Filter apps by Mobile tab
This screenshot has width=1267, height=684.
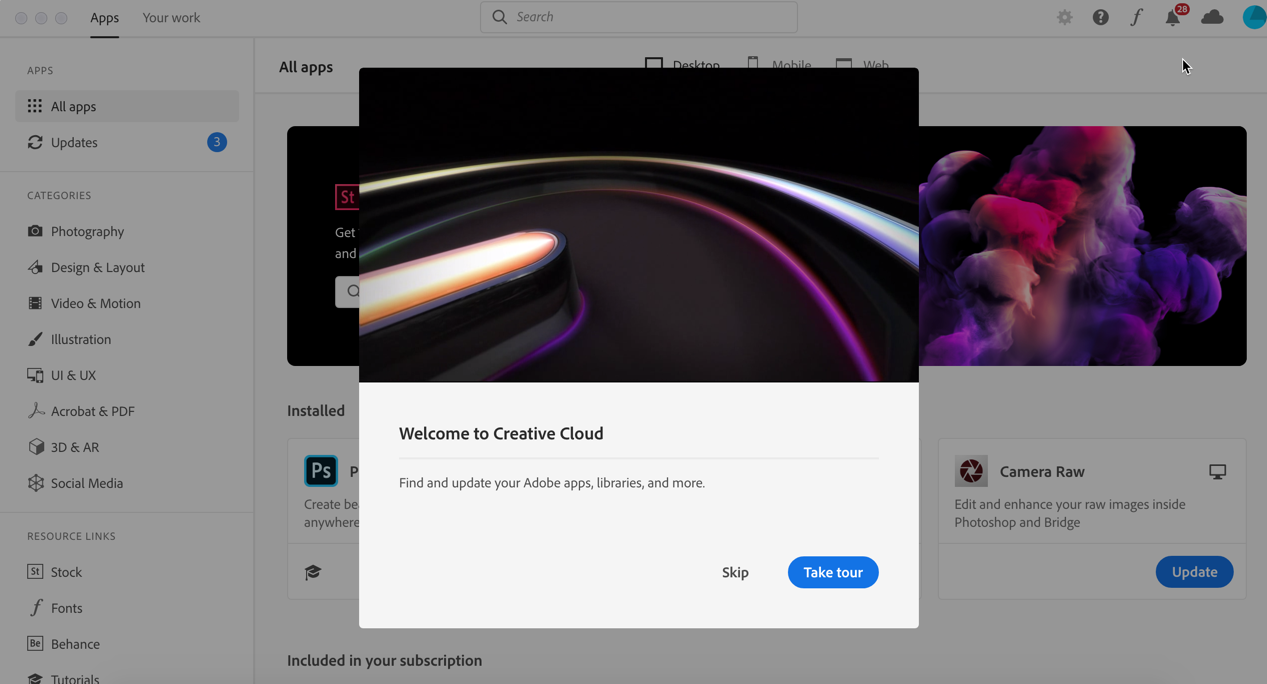[779, 65]
